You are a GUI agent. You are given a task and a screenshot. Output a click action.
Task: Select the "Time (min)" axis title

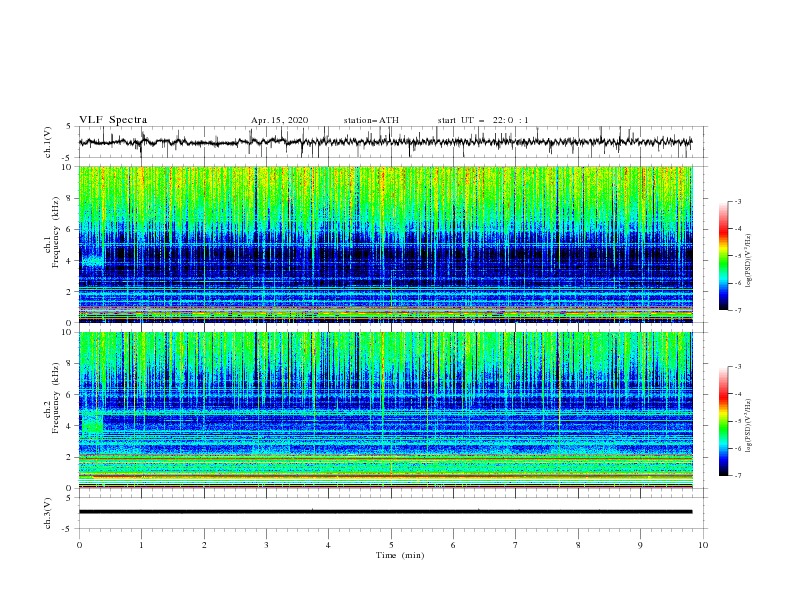click(400, 555)
